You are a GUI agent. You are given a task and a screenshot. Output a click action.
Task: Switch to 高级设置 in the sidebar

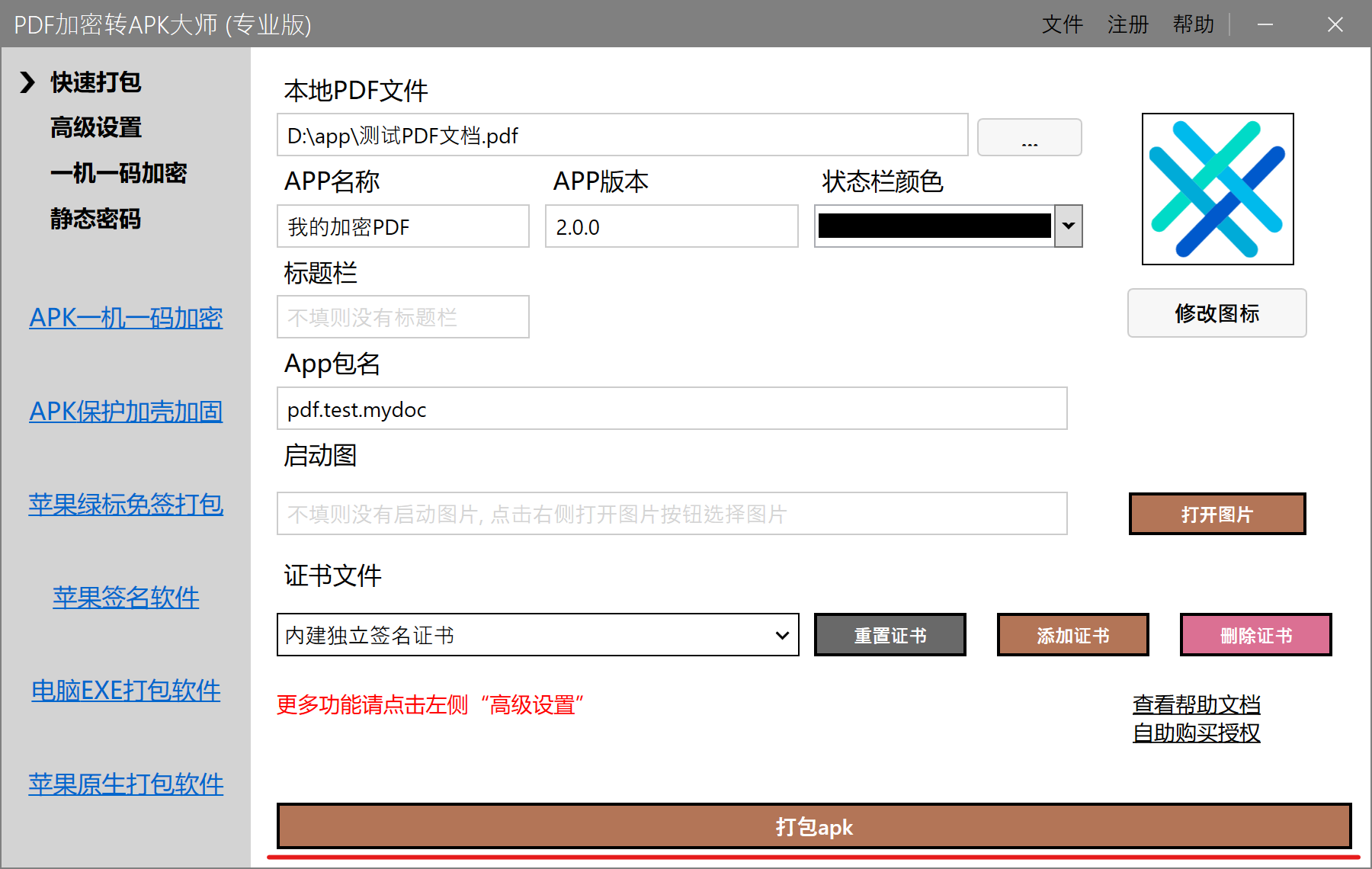point(95,128)
